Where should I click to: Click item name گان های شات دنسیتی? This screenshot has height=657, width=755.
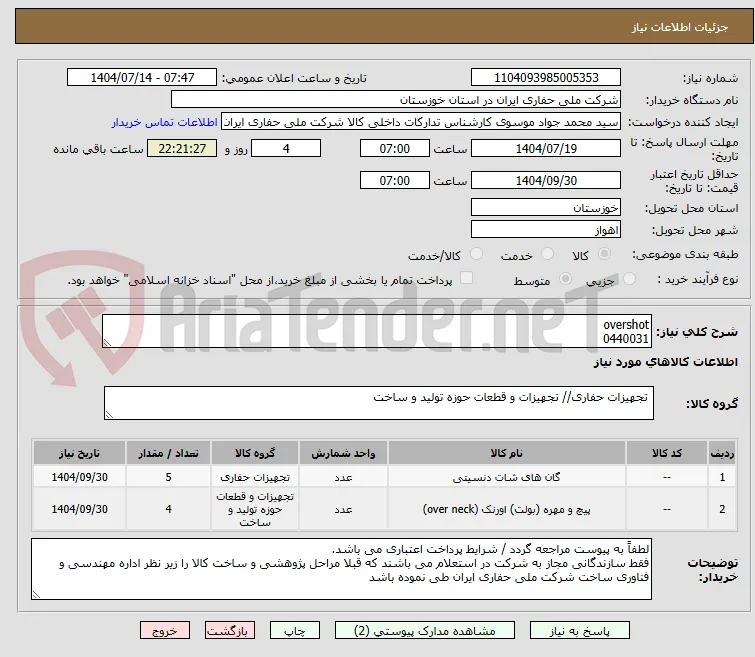pyautogui.click(x=507, y=477)
